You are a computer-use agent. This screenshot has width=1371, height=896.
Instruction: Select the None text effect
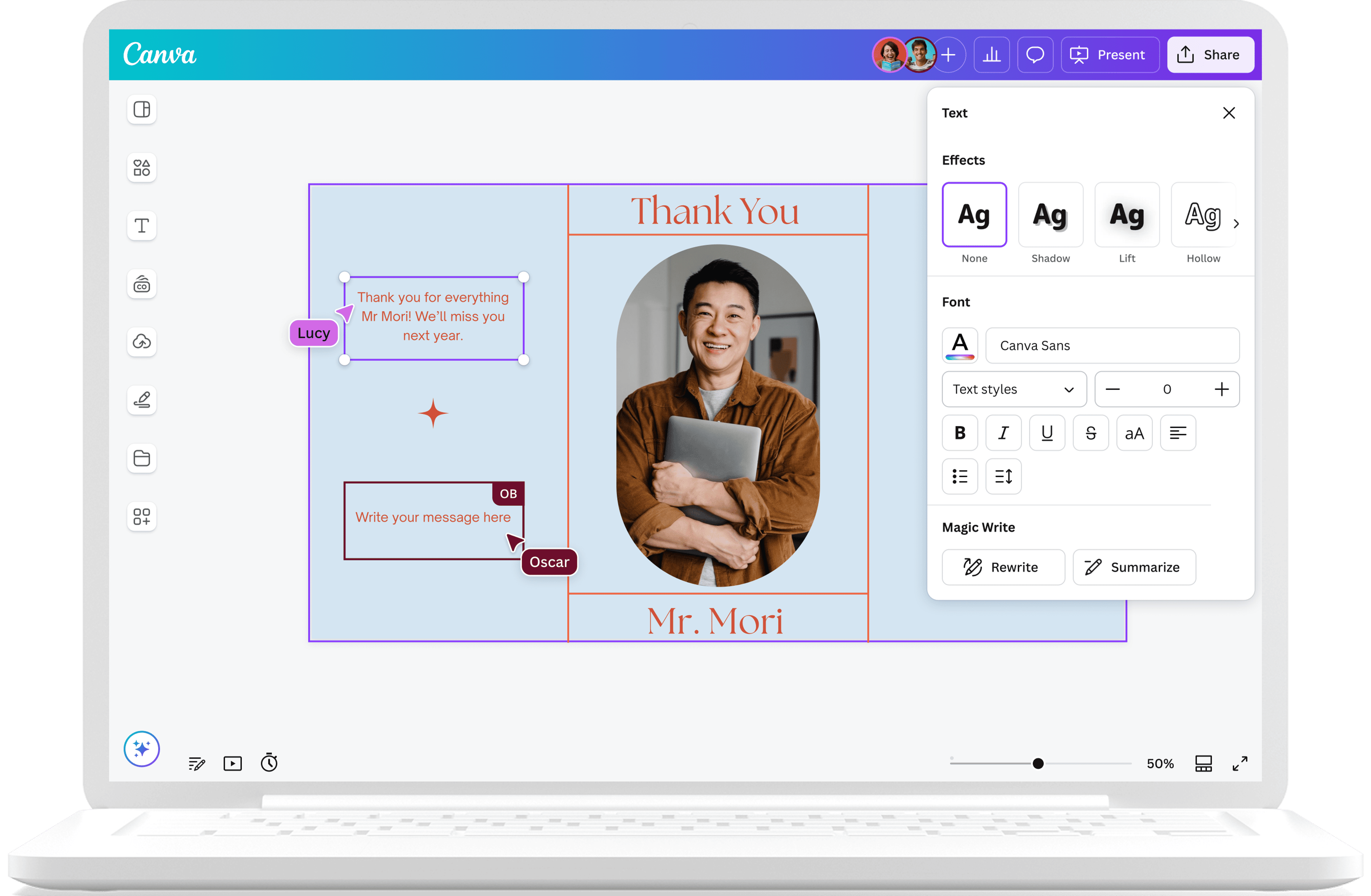974,215
